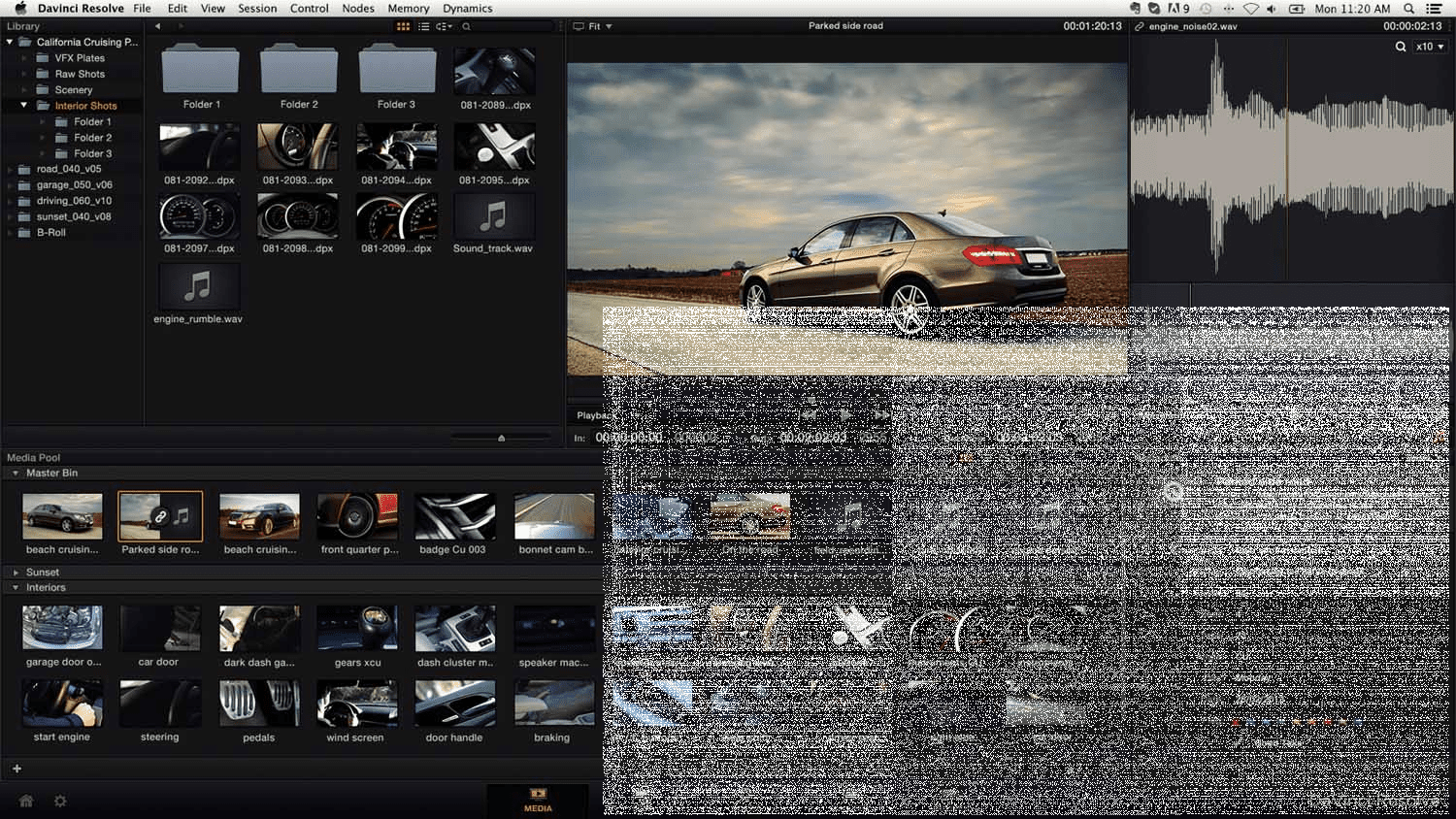The height and width of the screenshot is (819, 1456).
Task: Toggle the Good Take checkbox
Action: (x=1238, y=742)
